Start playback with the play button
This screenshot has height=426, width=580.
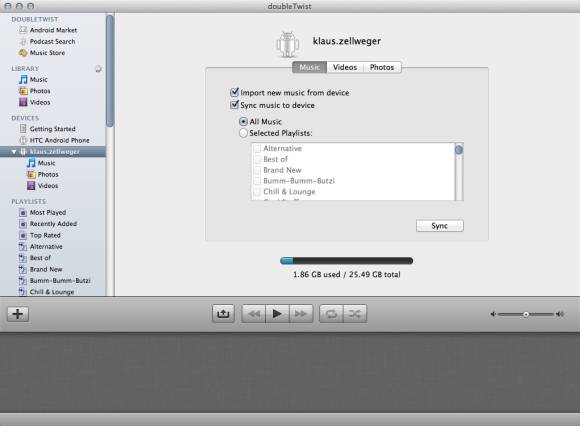(277, 314)
